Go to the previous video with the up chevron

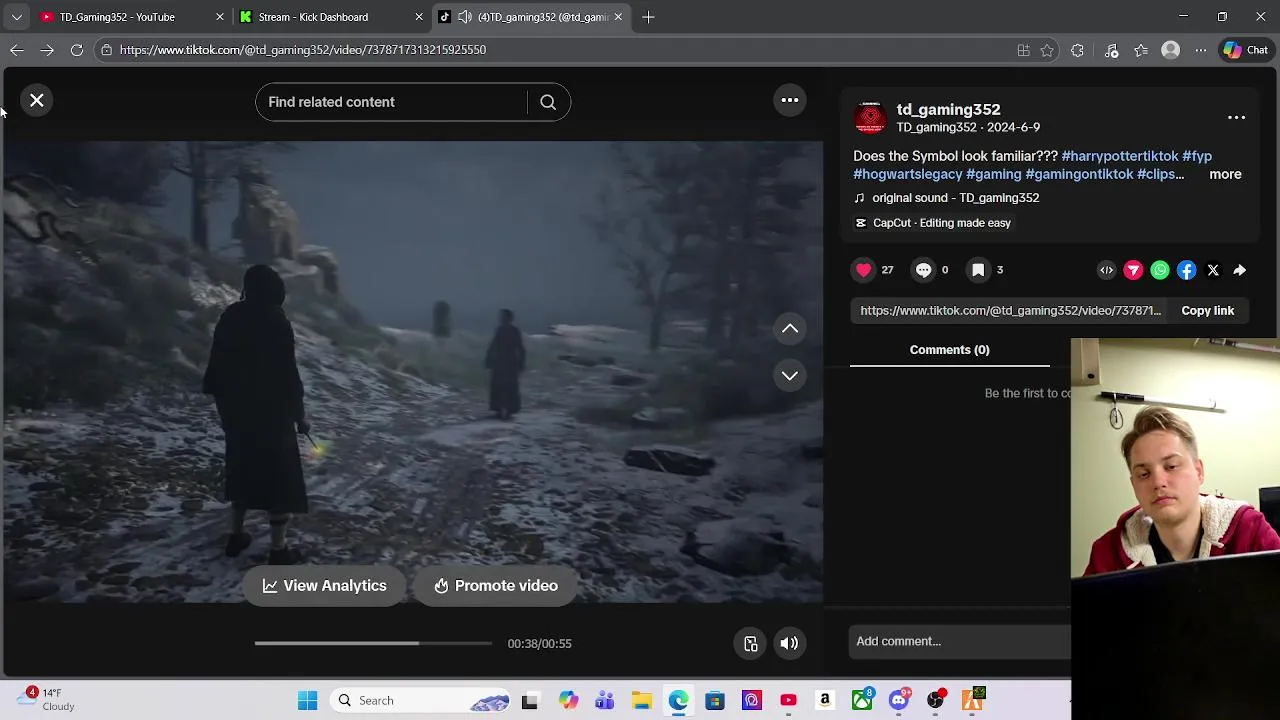(790, 329)
